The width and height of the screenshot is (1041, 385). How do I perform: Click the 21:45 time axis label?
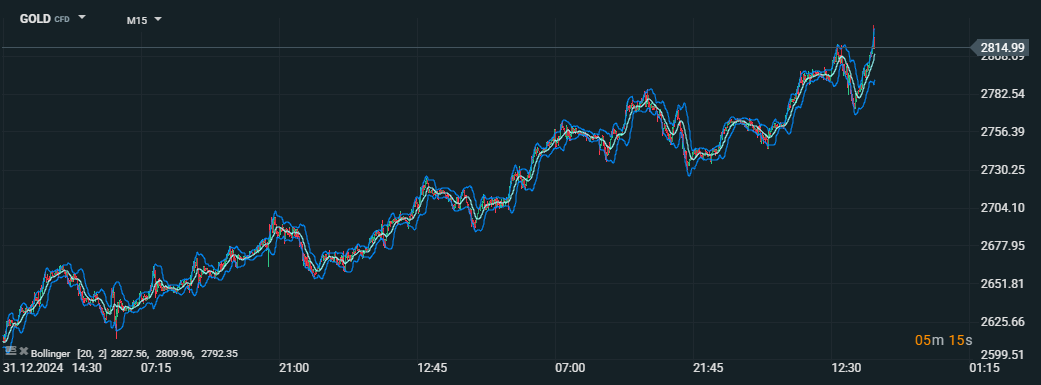(x=708, y=368)
